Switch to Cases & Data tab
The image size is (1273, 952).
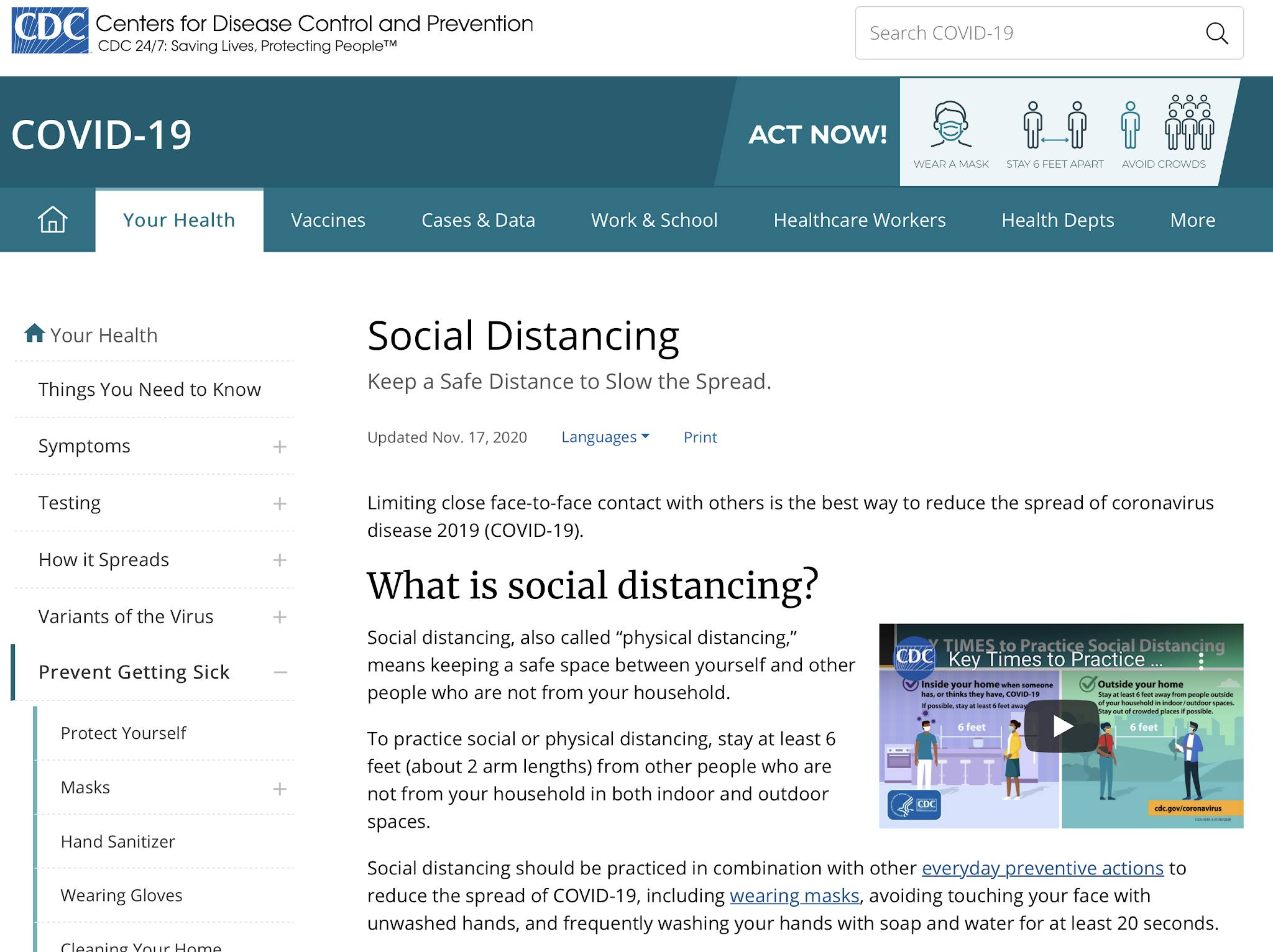click(478, 220)
